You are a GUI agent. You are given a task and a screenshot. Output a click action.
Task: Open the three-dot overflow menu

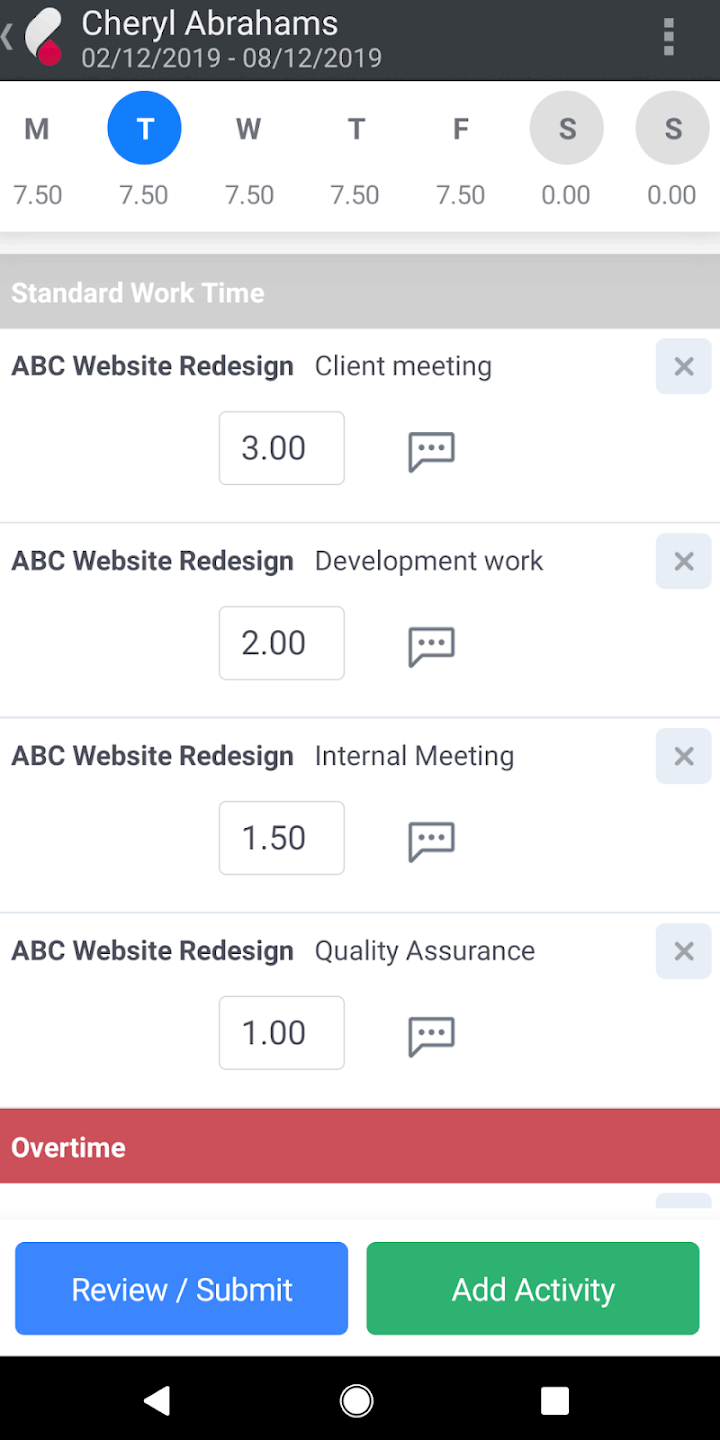pos(669,38)
